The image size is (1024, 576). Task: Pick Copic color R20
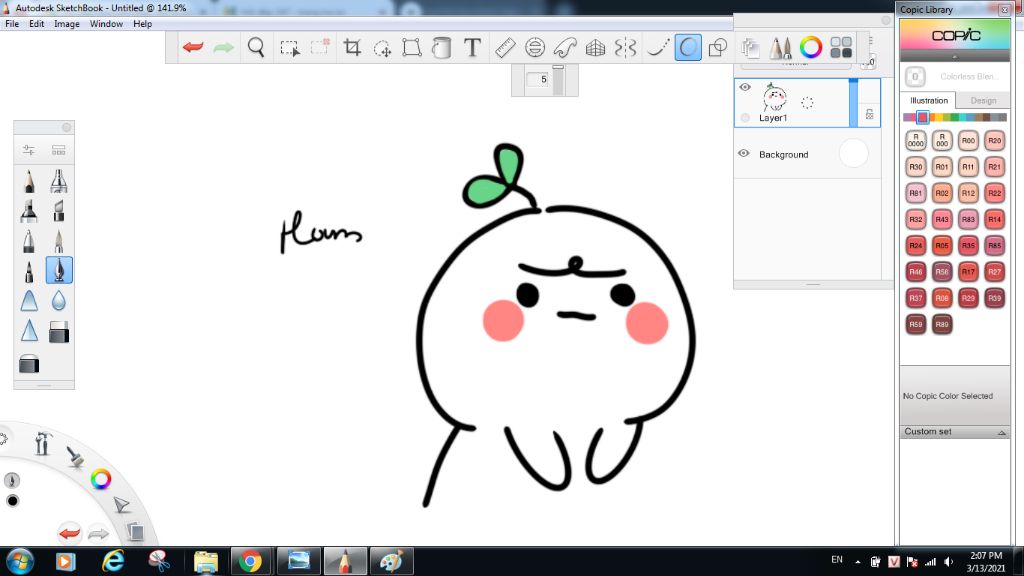coord(994,140)
